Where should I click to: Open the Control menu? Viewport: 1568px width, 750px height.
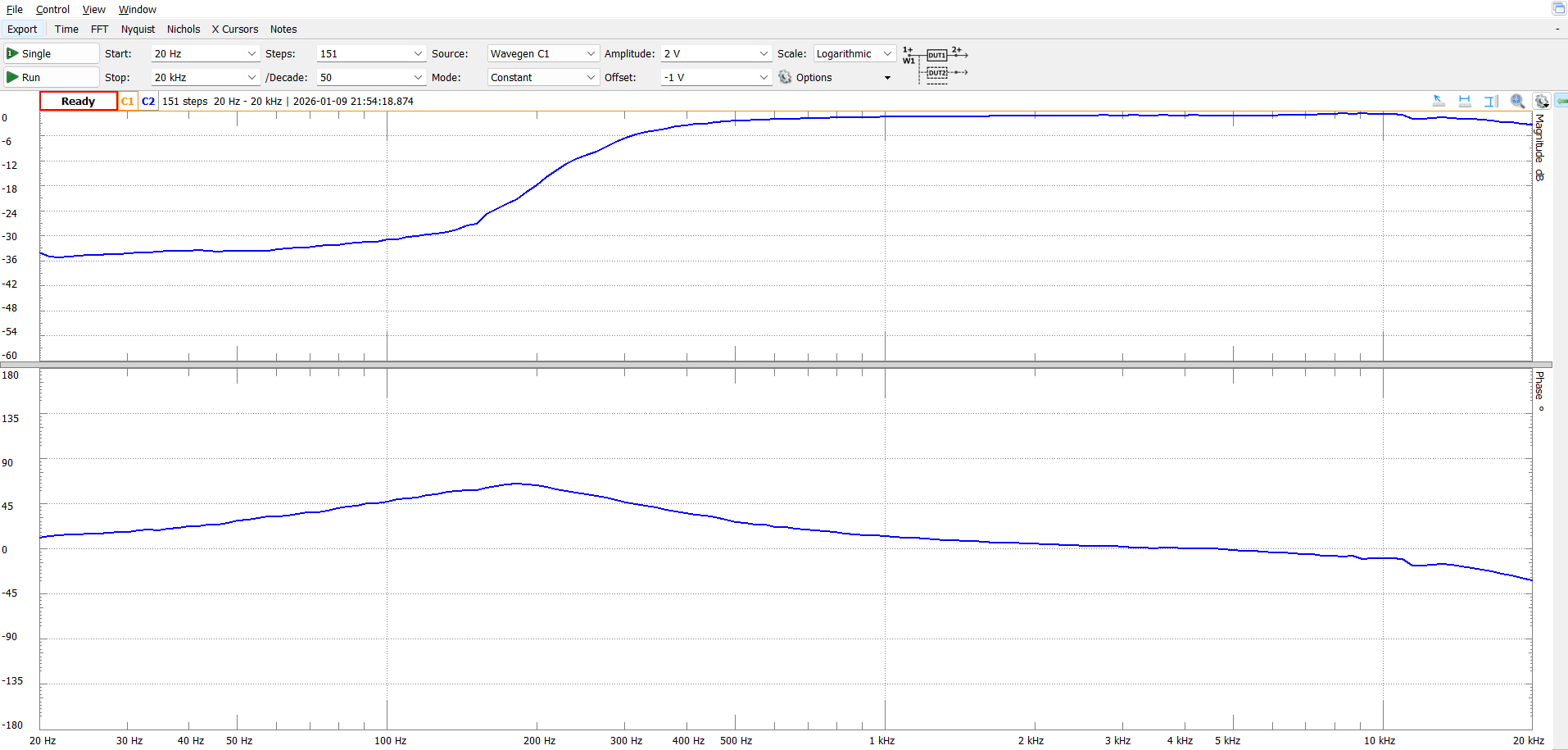[x=52, y=10]
